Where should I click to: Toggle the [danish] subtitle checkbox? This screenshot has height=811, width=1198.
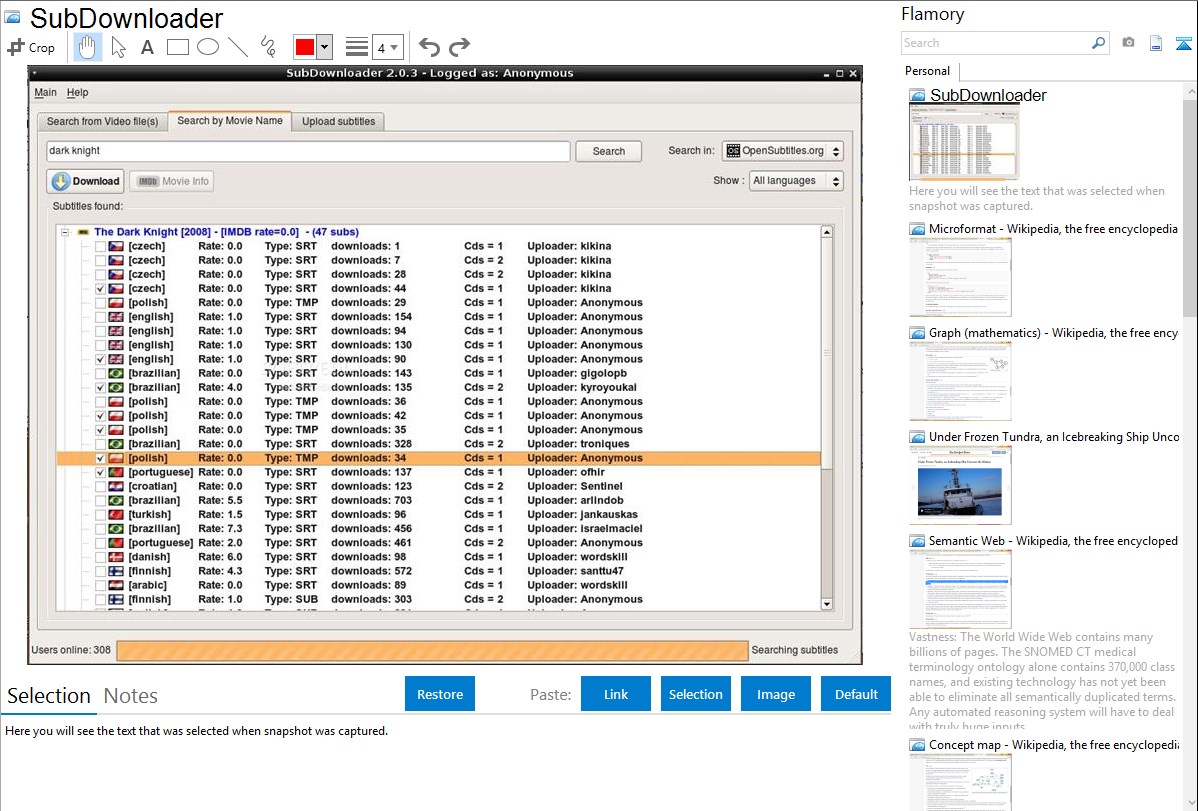[100, 557]
